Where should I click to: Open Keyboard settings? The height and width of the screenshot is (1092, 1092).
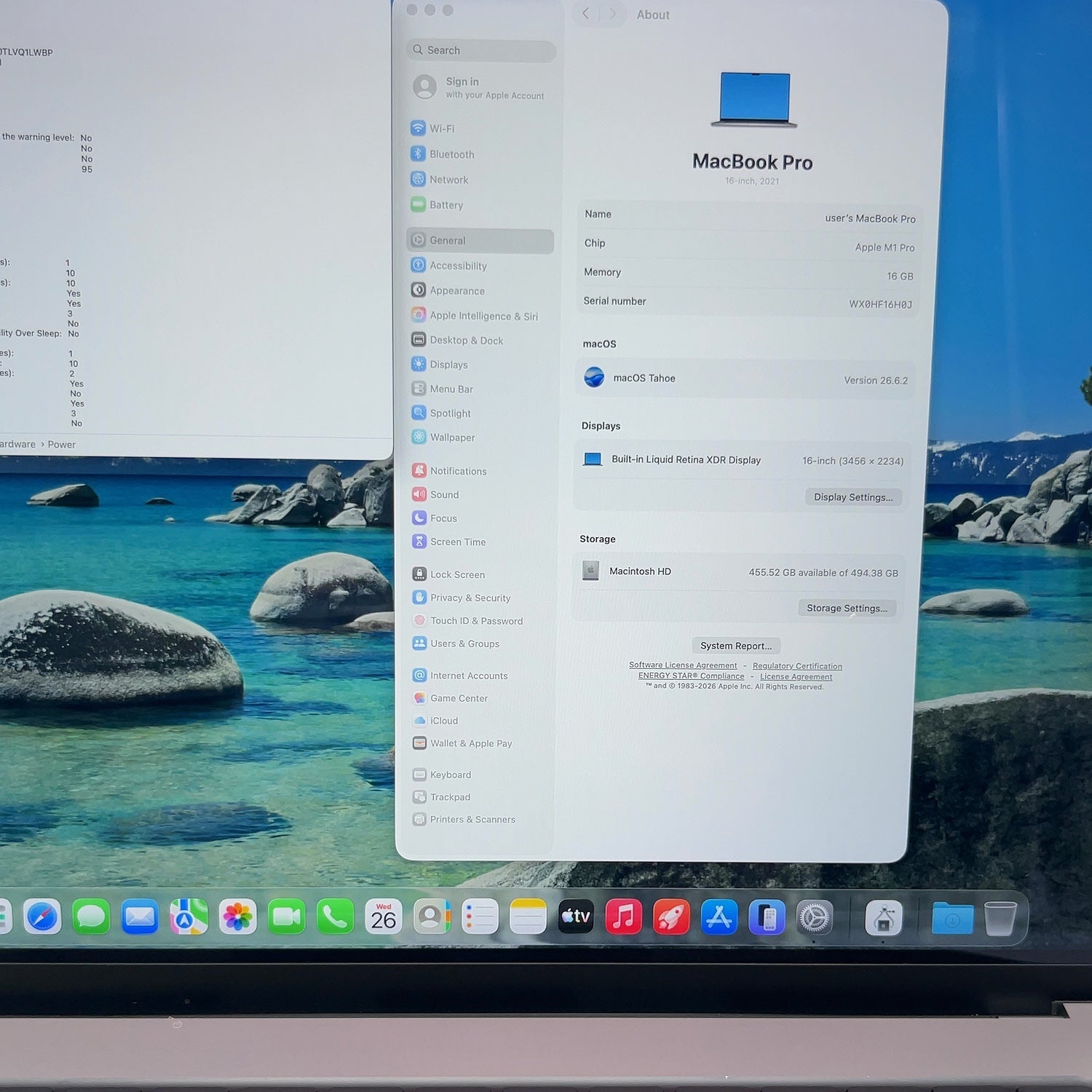pyautogui.click(x=480, y=775)
